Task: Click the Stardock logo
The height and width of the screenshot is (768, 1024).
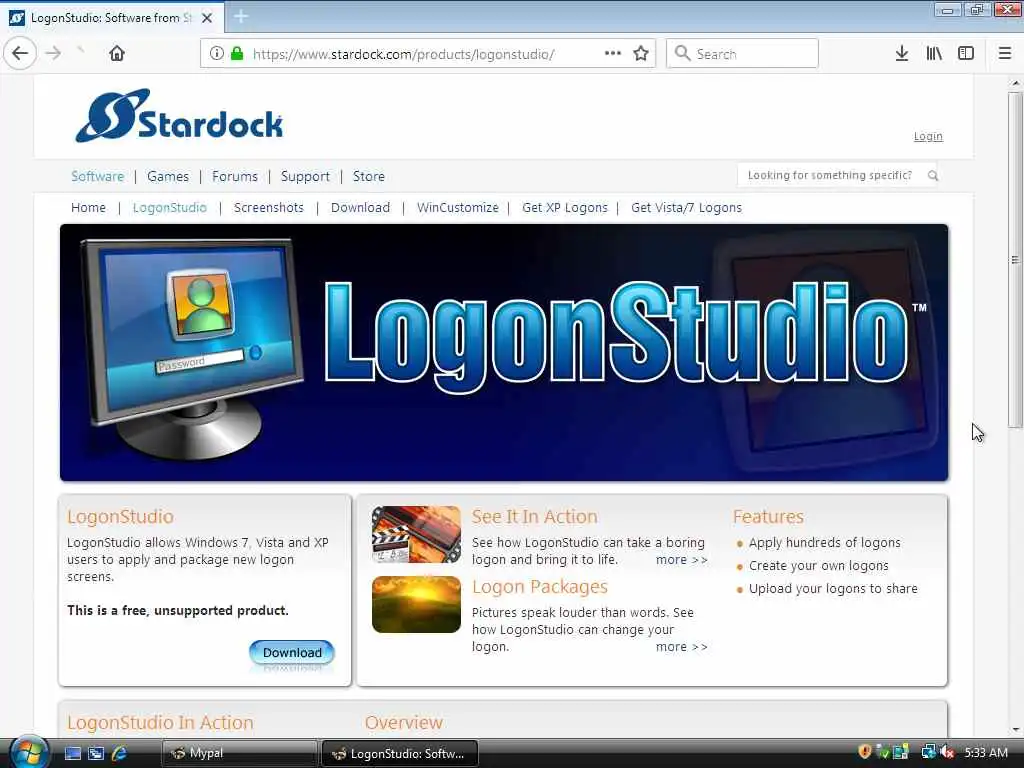Action: (x=179, y=116)
